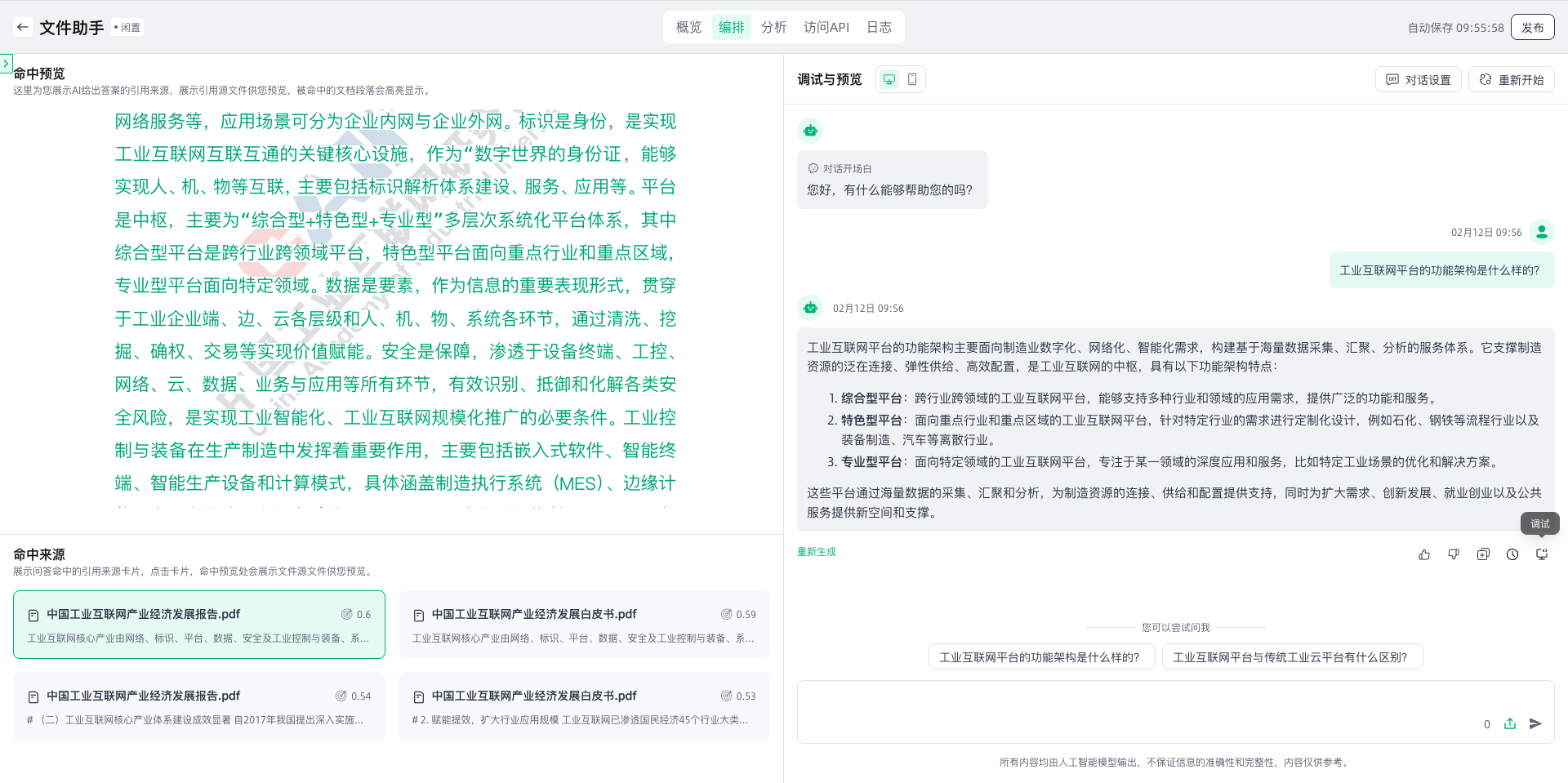Click the 调试 debug icon

[1542, 554]
